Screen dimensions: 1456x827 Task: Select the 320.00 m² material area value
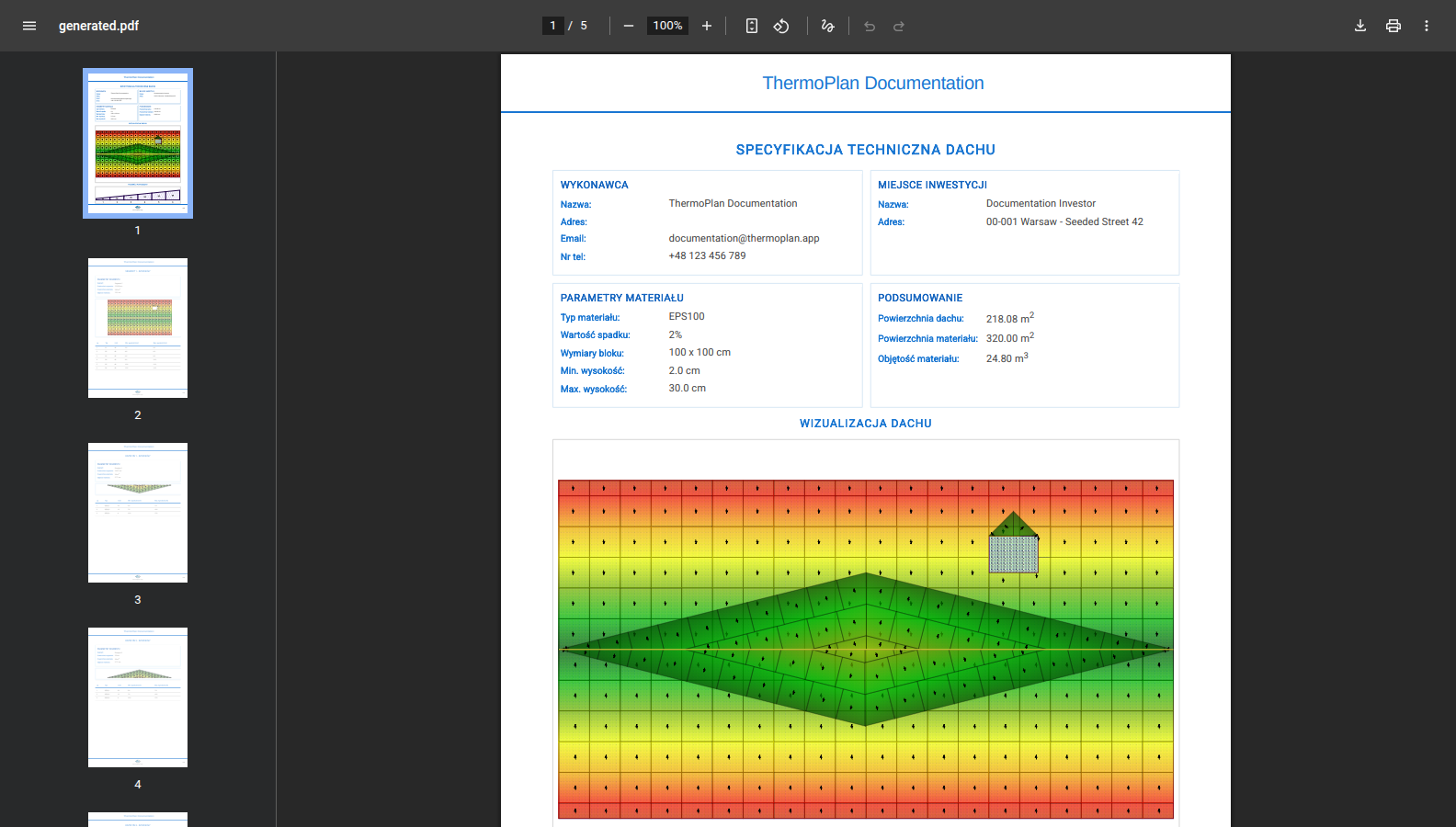tap(1010, 338)
